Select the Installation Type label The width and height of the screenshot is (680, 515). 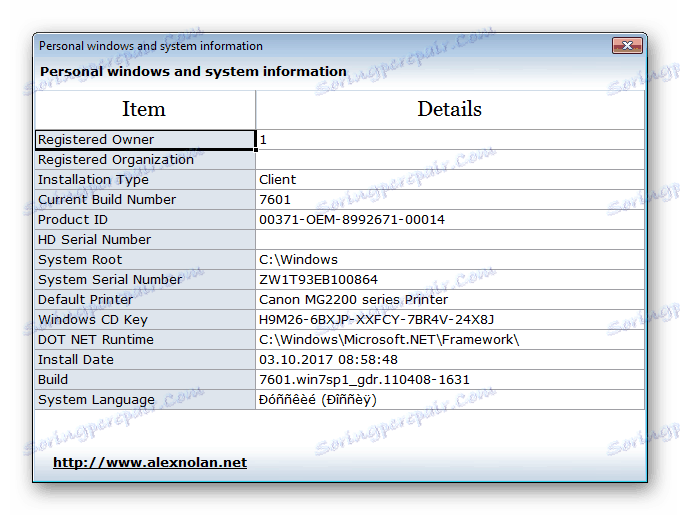pos(145,179)
